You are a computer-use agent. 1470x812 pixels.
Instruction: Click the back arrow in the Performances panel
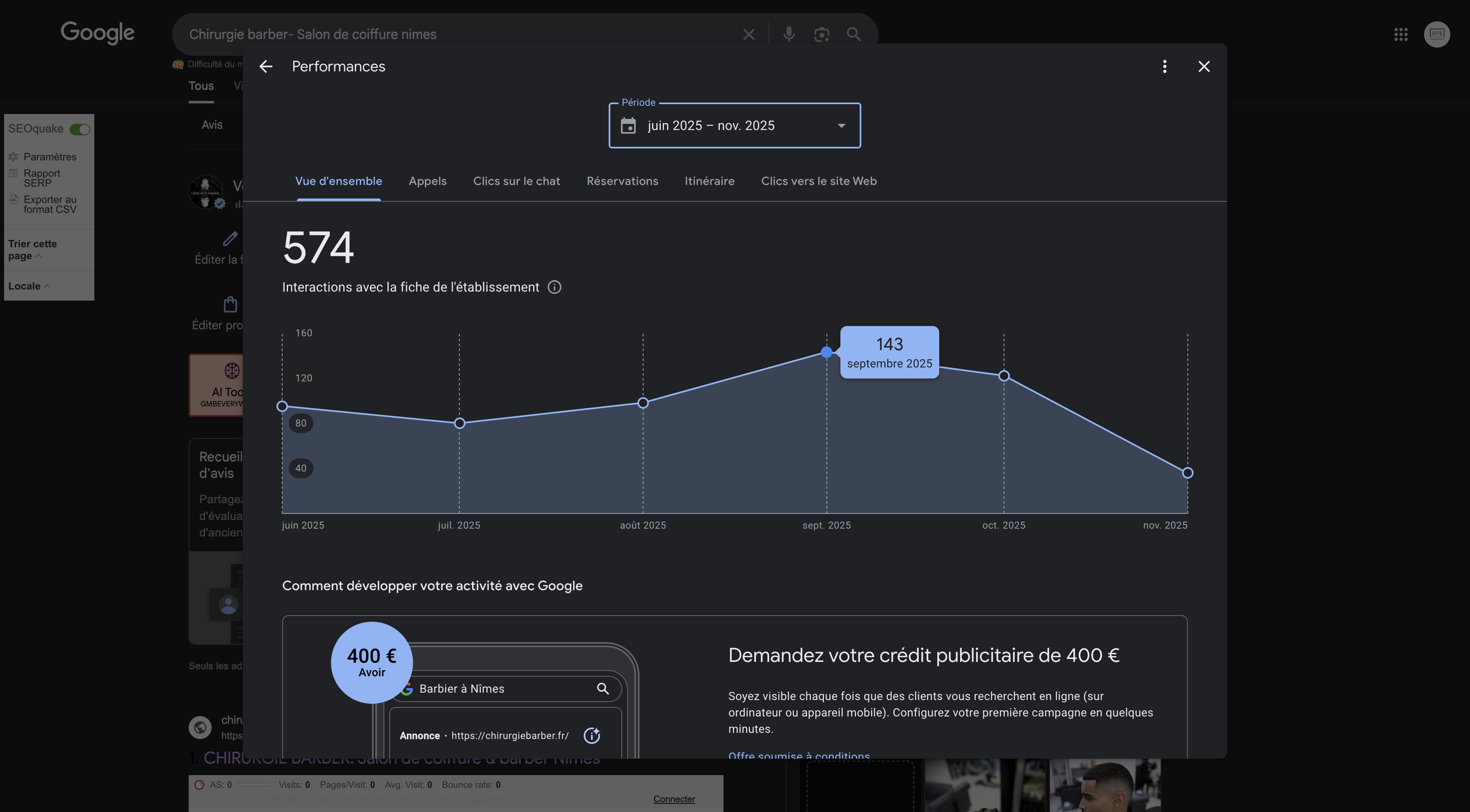tap(265, 66)
